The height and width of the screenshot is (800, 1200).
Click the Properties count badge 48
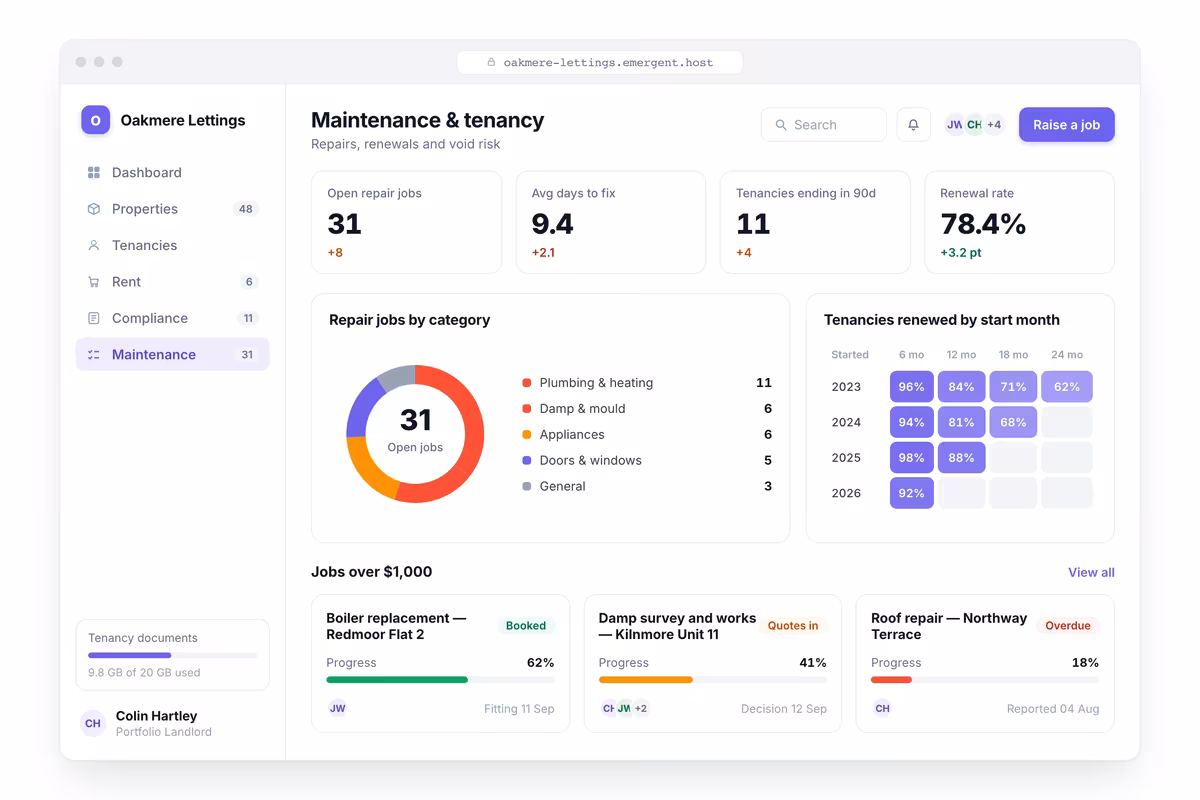point(246,209)
